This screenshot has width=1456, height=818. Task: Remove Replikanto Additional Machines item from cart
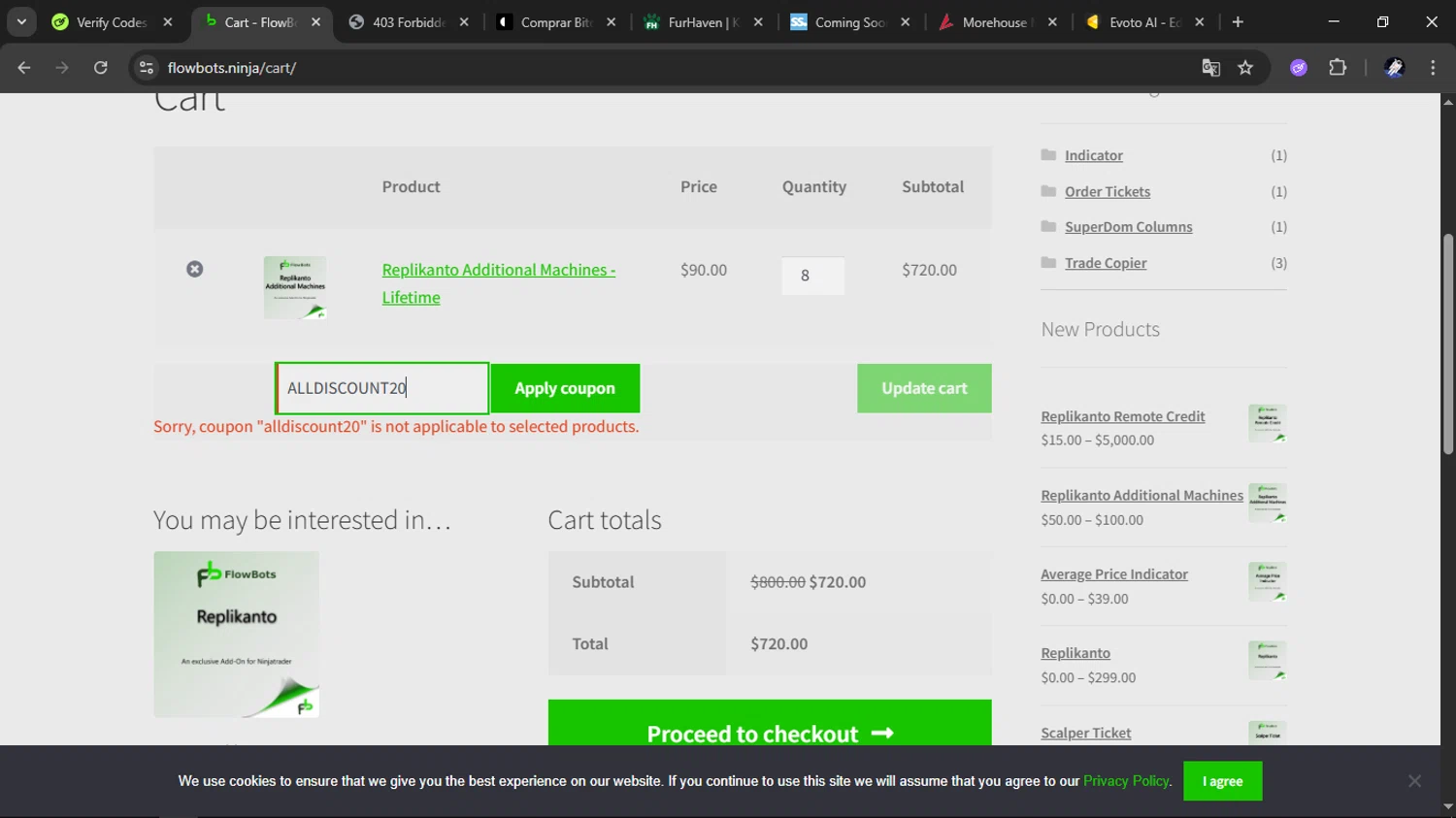tap(195, 269)
